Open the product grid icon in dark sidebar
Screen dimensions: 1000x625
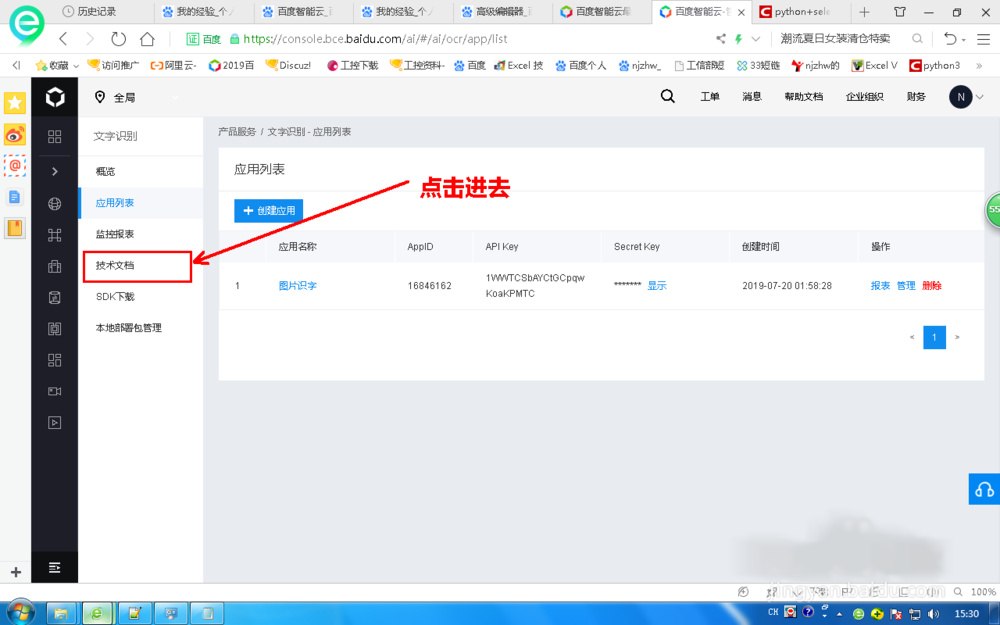click(55, 136)
